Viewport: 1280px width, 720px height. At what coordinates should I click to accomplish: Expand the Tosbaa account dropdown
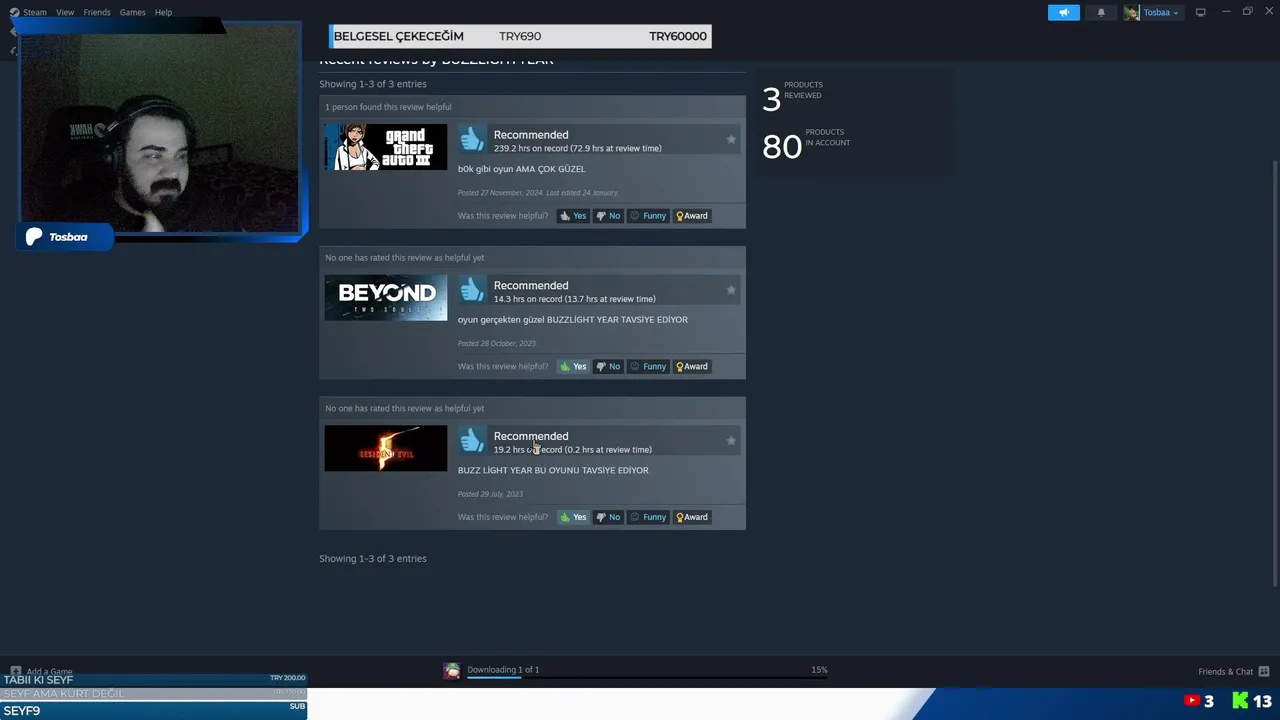[1161, 12]
